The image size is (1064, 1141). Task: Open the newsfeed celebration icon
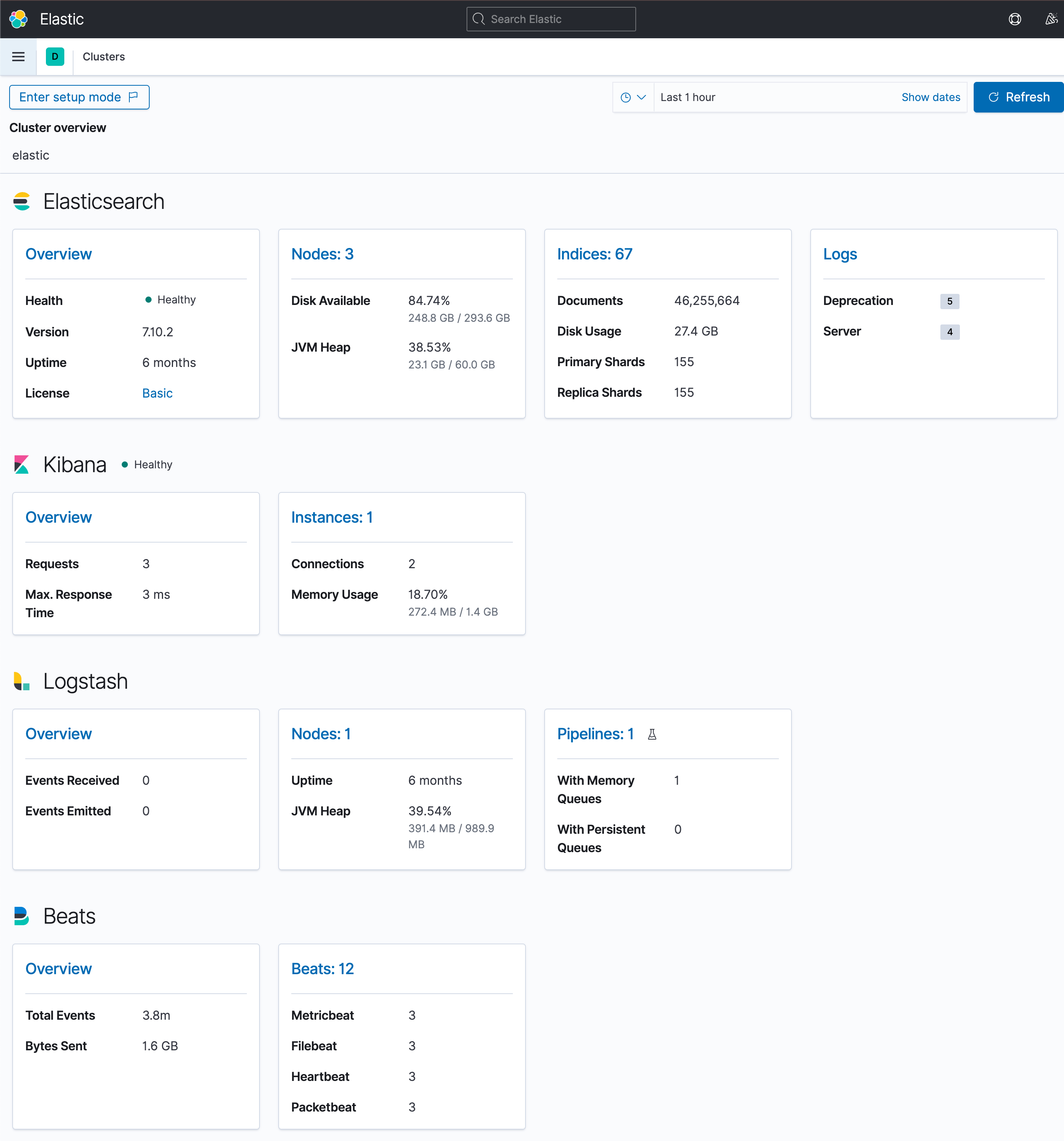1051,19
